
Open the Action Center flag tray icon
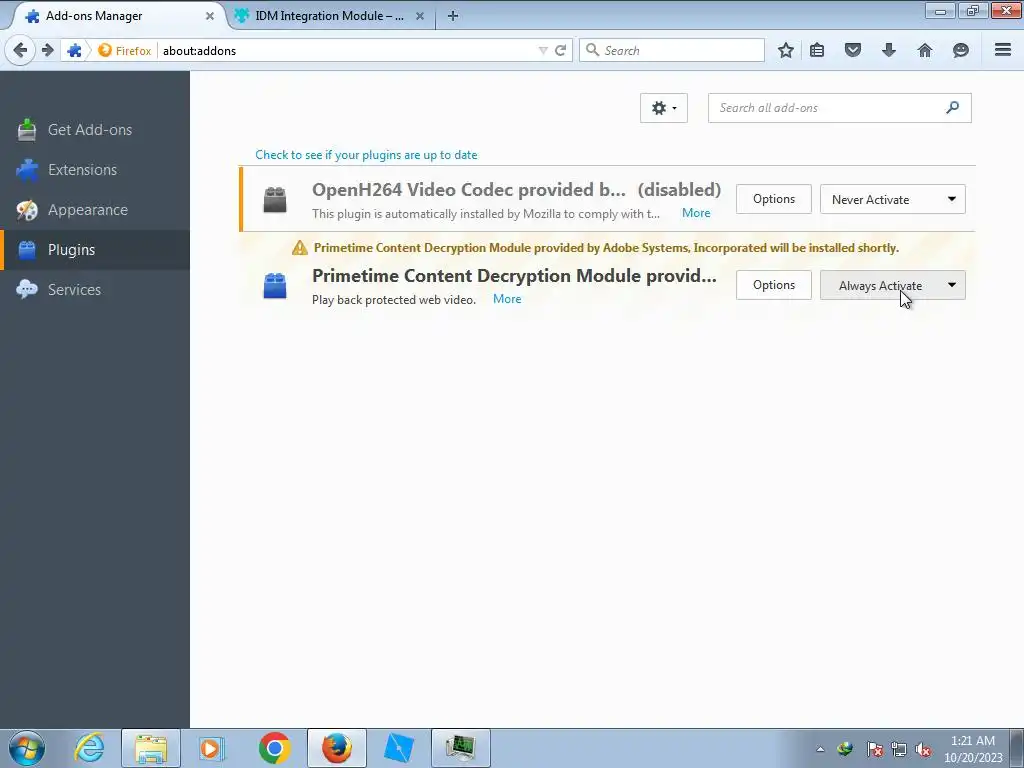tap(874, 749)
